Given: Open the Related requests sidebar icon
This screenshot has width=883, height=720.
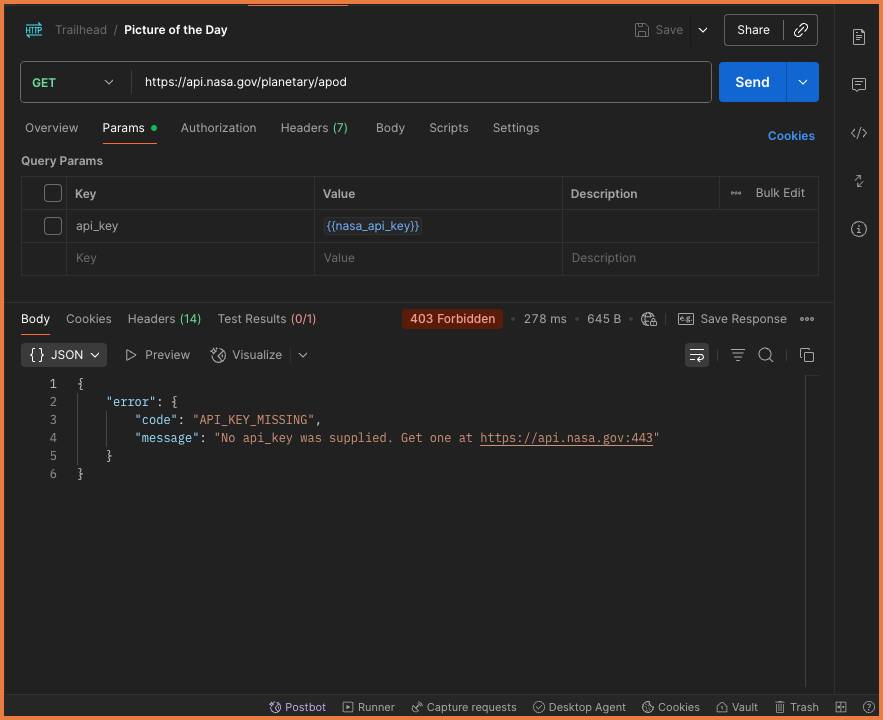Looking at the screenshot, I should pyautogui.click(x=858, y=181).
